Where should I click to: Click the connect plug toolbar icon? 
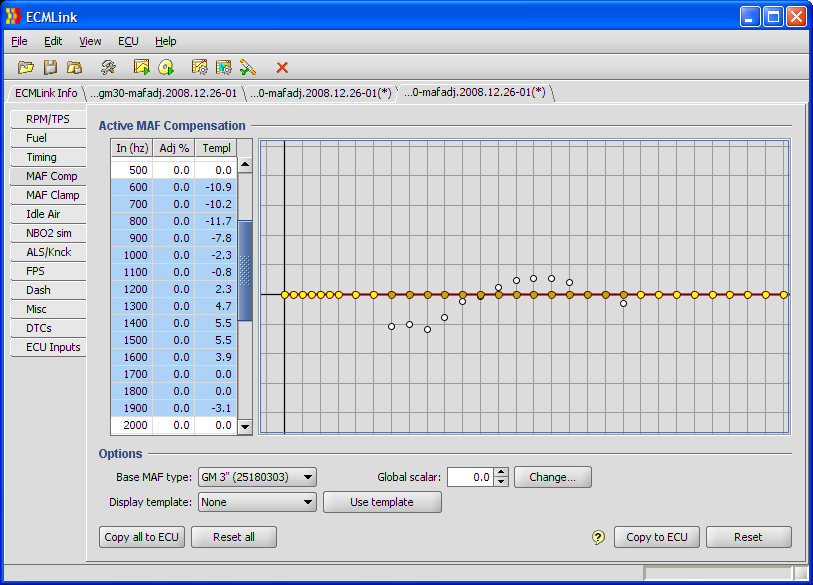point(248,67)
